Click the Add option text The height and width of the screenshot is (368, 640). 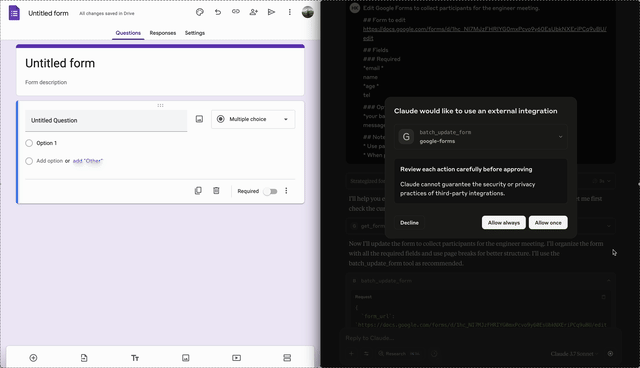tap(49, 161)
